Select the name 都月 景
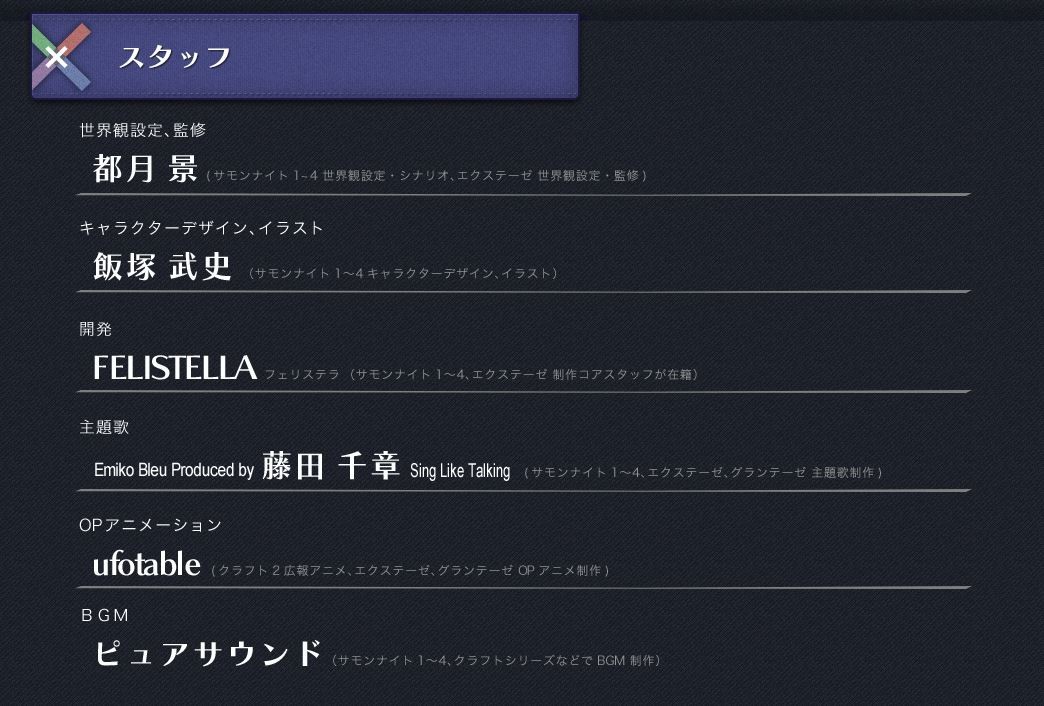 [145, 169]
